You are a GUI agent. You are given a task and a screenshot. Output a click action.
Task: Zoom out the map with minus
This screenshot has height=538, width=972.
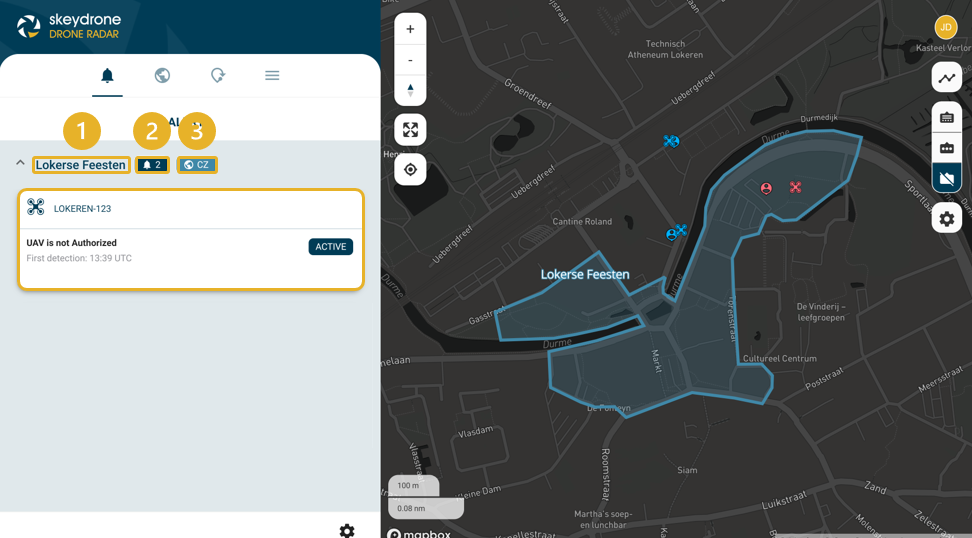pyautogui.click(x=410, y=60)
